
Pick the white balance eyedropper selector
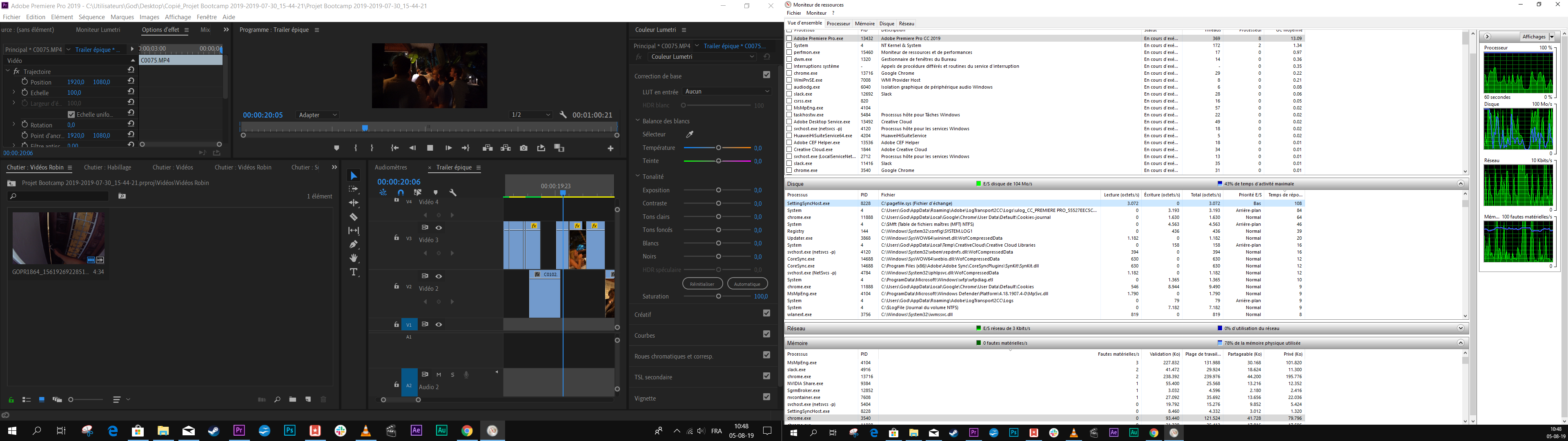click(x=690, y=135)
